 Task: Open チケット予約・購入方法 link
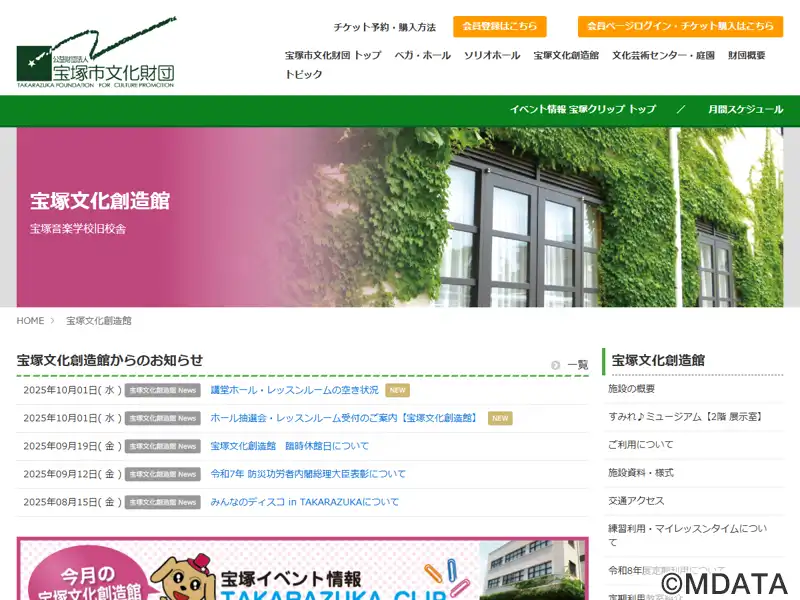384,27
